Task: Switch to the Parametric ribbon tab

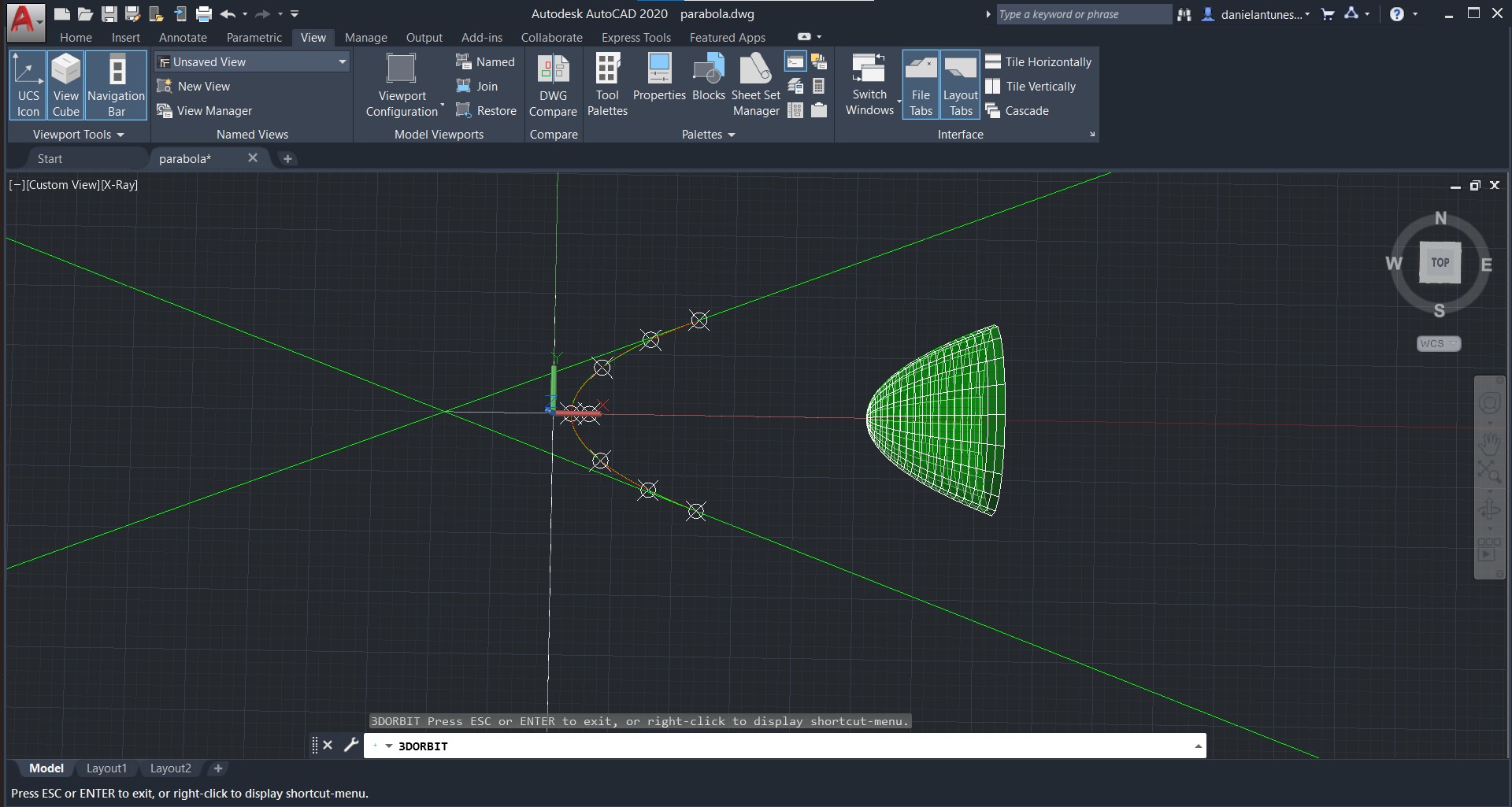Action: coord(254,37)
